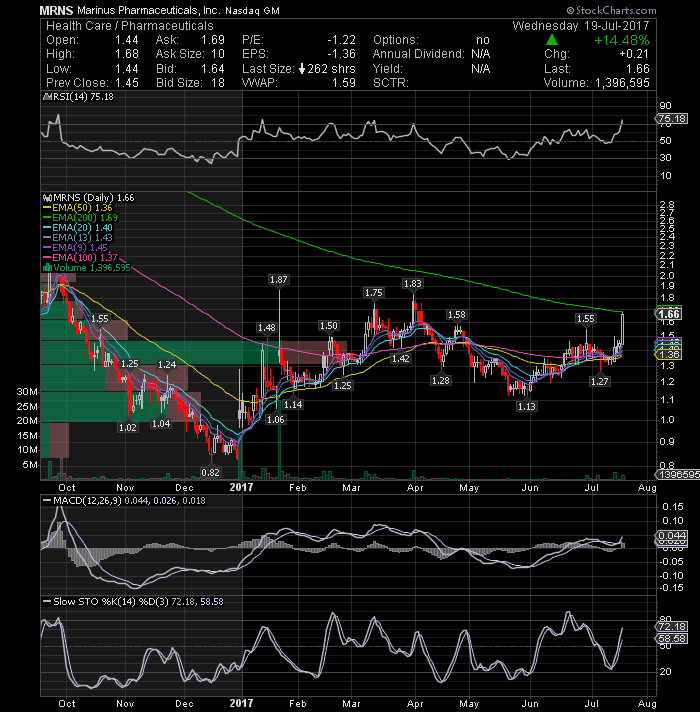Click the 2017 label on the price axis
This screenshot has height=712, width=700.
pos(241,487)
